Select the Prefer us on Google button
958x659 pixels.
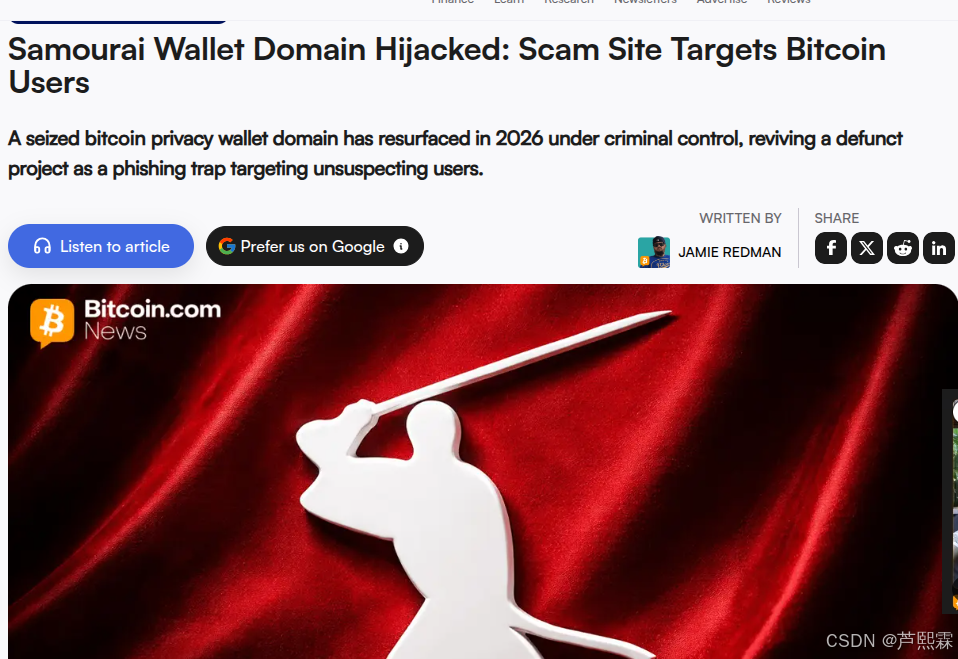315,246
